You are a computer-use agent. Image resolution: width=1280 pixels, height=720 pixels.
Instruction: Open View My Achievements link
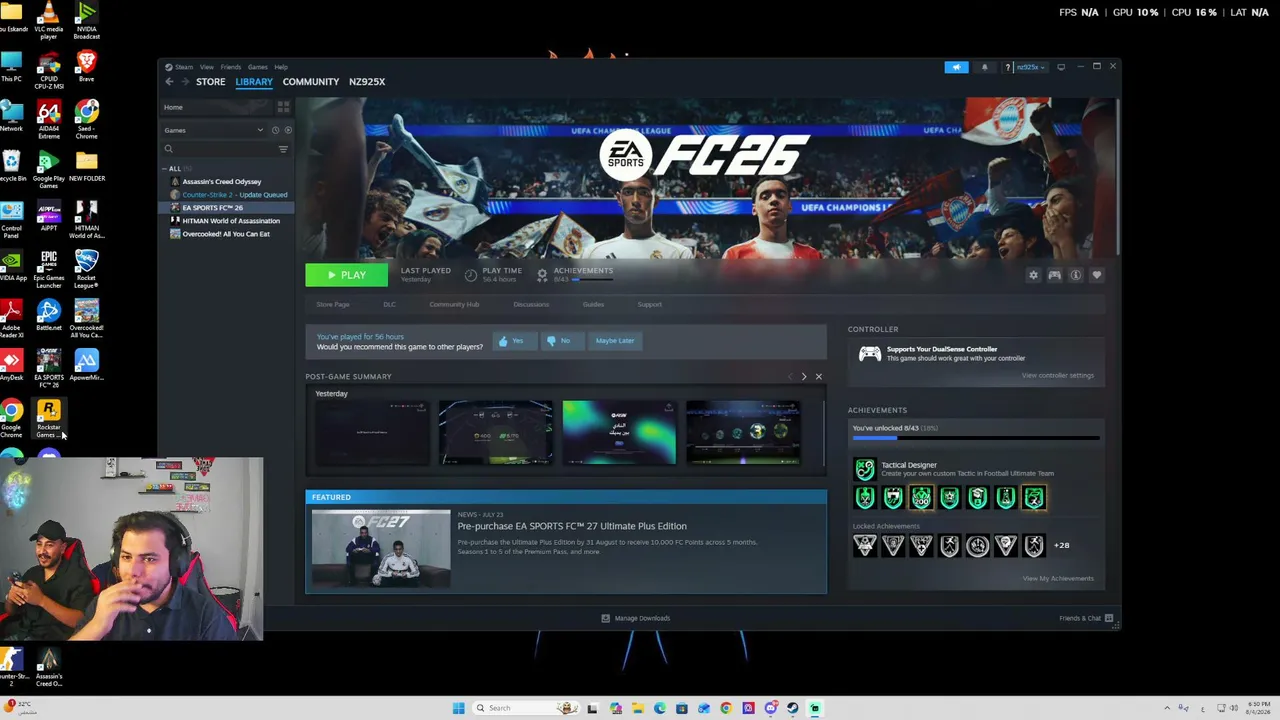click(x=1058, y=578)
